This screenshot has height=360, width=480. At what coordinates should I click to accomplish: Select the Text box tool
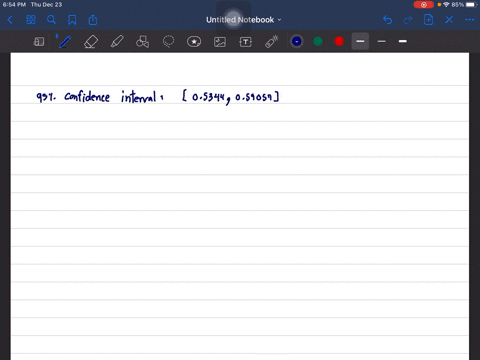tap(246, 42)
